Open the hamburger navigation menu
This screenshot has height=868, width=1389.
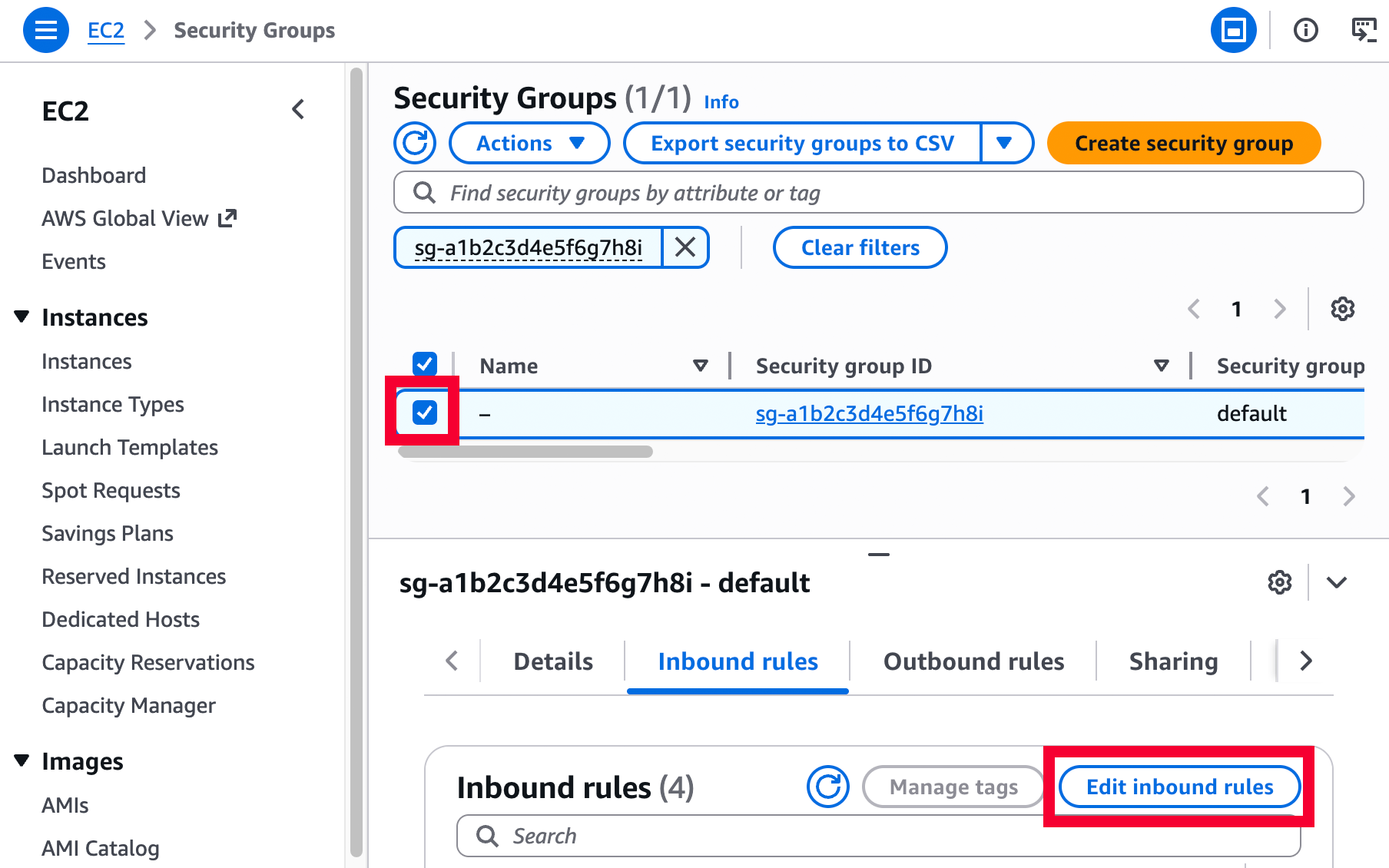coord(46,31)
